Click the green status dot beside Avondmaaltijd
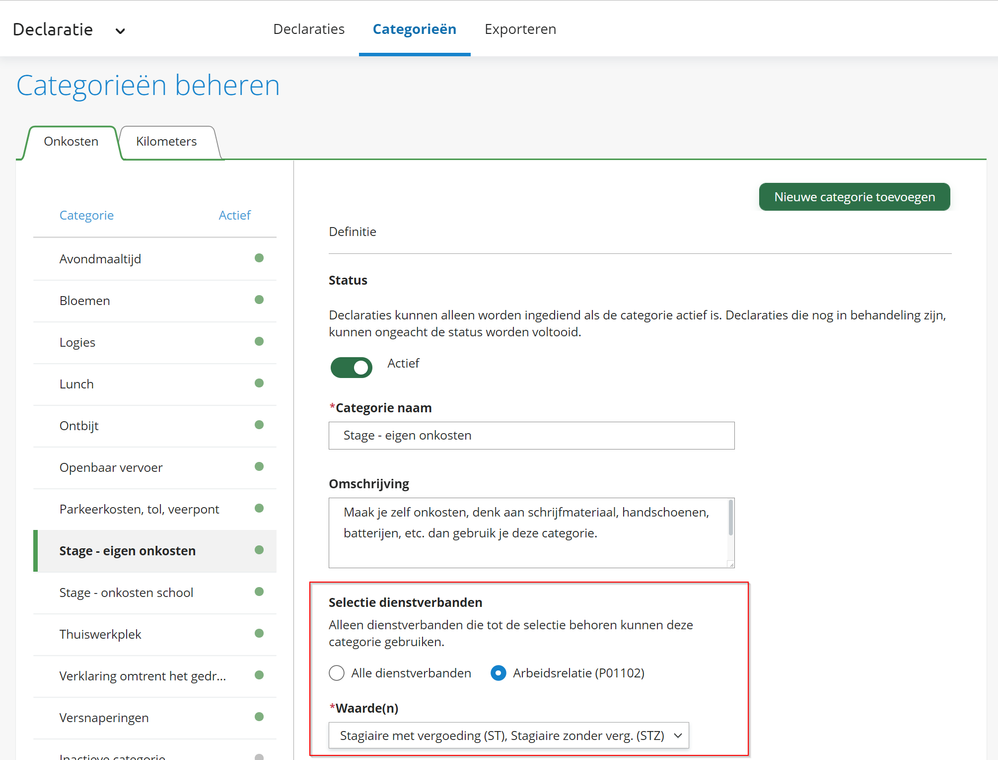The height and width of the screenshot is (760, 998). (x=259, y=258)
